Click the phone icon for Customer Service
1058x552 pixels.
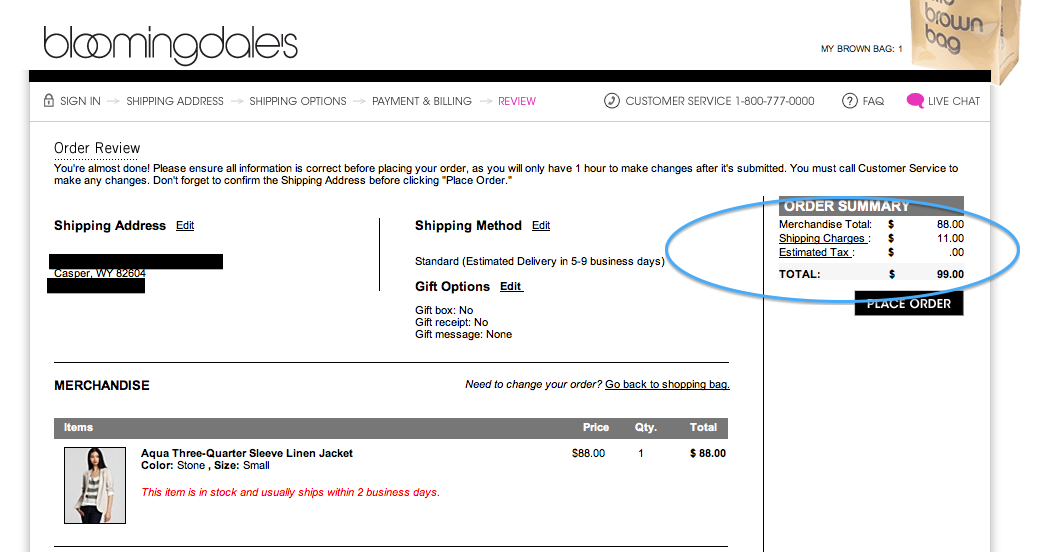click(x=612, y=101)
